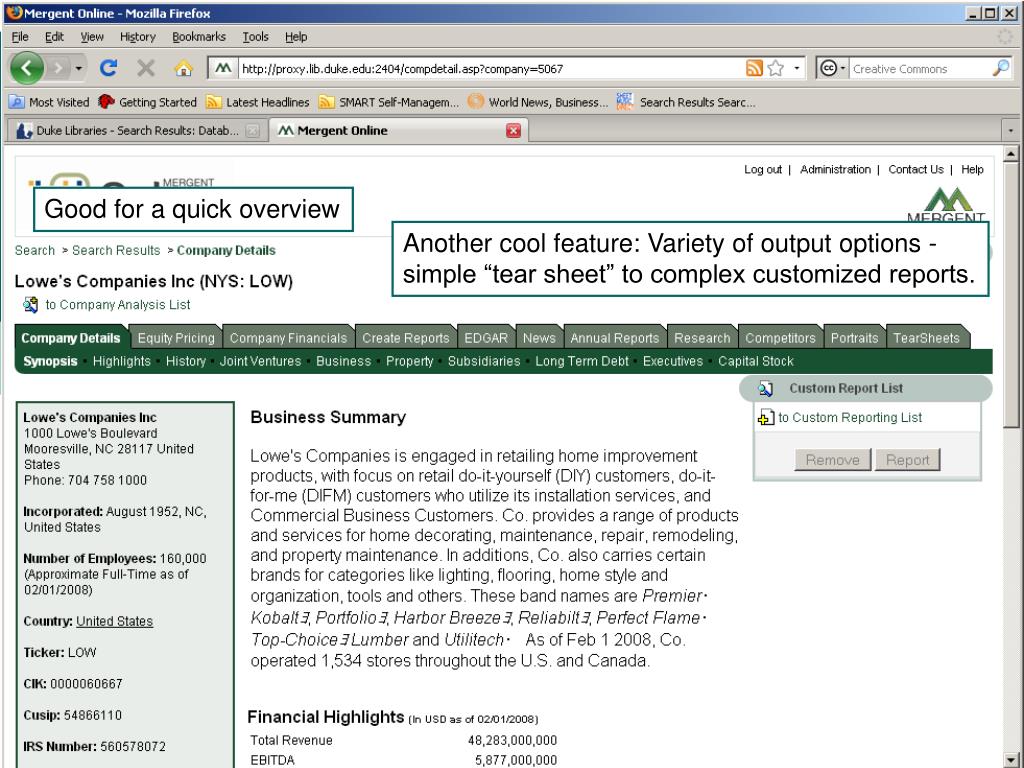The height and width of the screenshot is (768, 1024).
Task: Select the Highlights sub-tab
Action: click(x=121, y=361)
